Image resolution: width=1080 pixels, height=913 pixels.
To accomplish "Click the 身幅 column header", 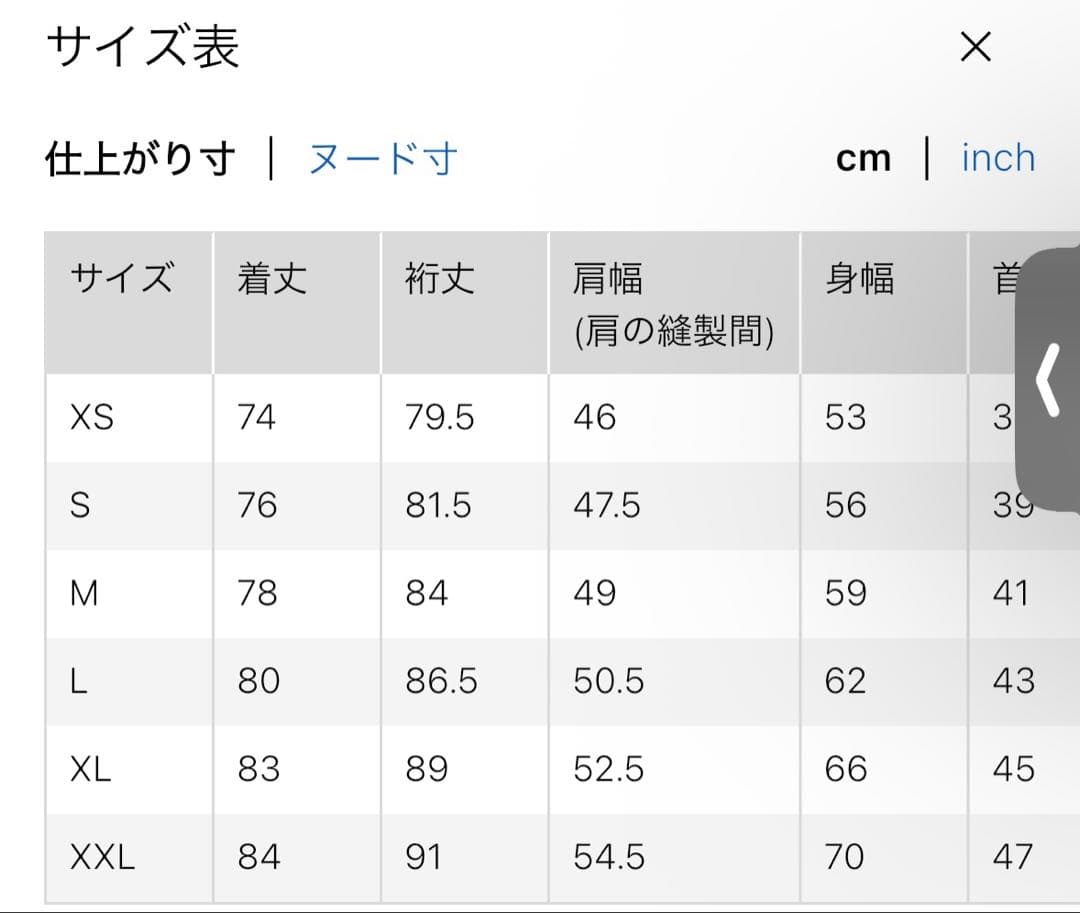I will (859, 278).
